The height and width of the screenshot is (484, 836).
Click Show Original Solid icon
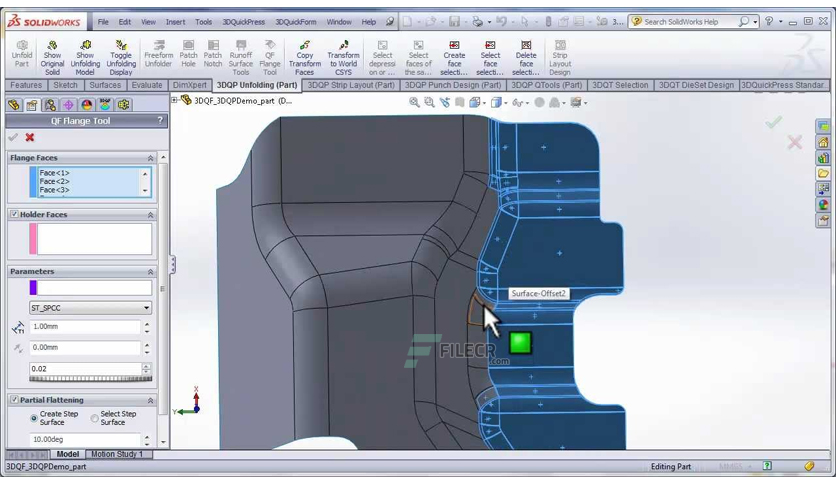point(52,58)
